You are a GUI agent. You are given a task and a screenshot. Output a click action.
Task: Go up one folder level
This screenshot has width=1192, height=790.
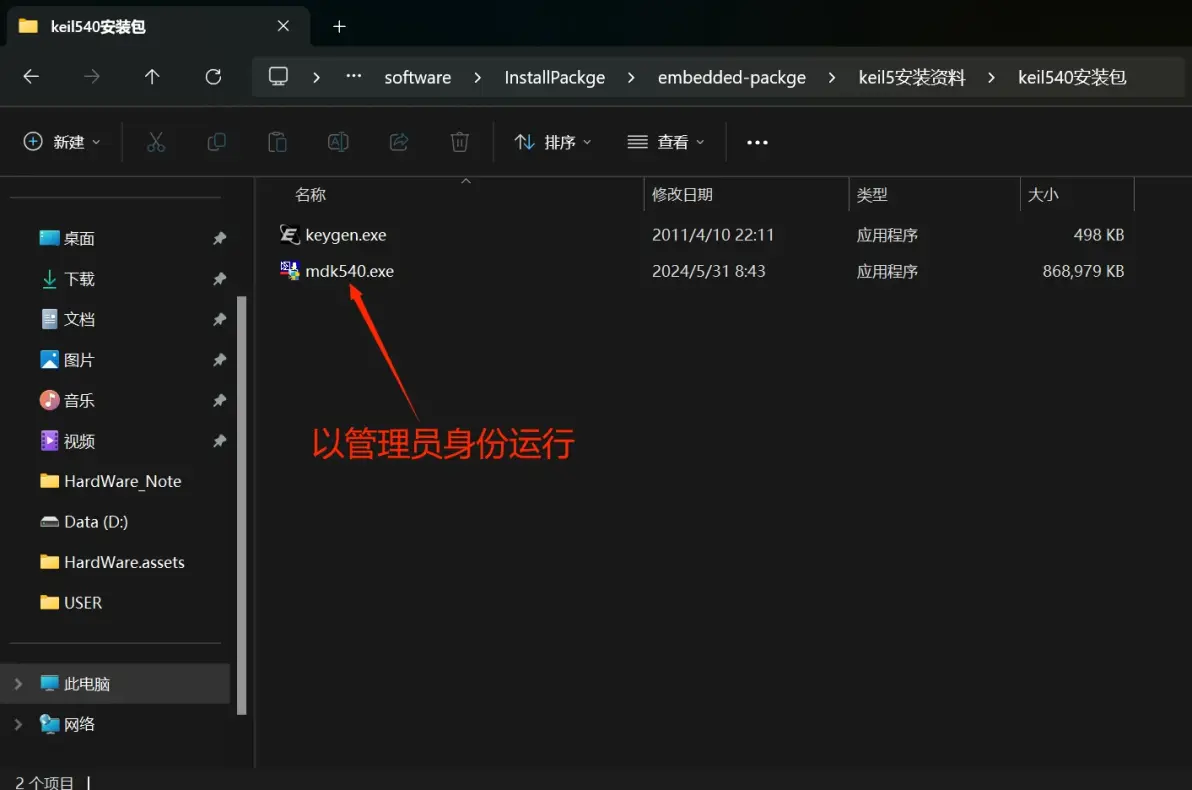152,77
